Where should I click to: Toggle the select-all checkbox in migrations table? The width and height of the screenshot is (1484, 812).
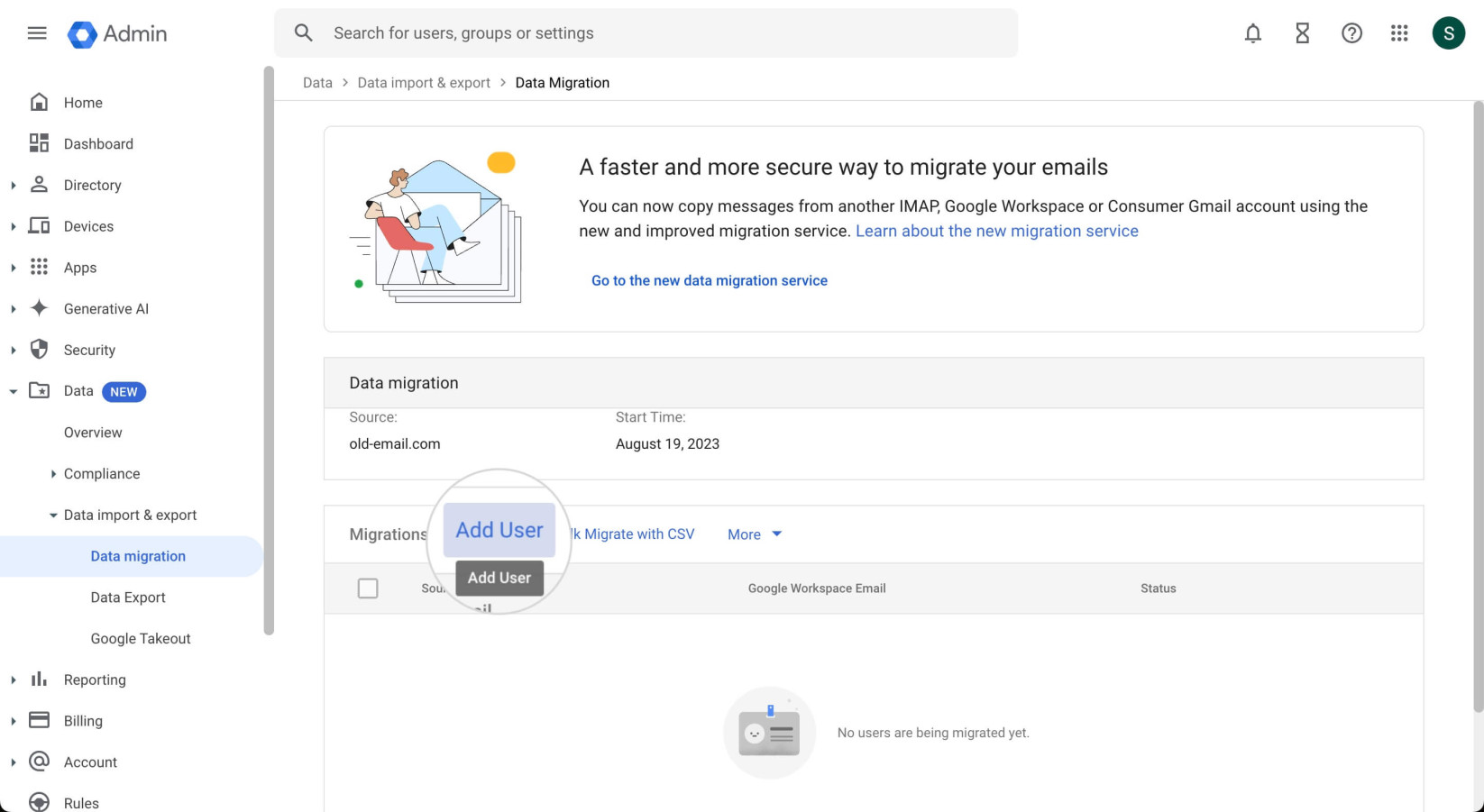[368, 588]
